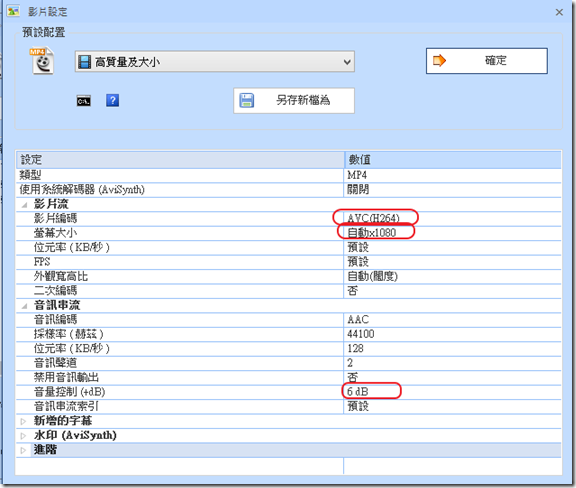Click the 6 dB volume value
The height and width of the screenshot is (488, 576).
click(358, 392)
